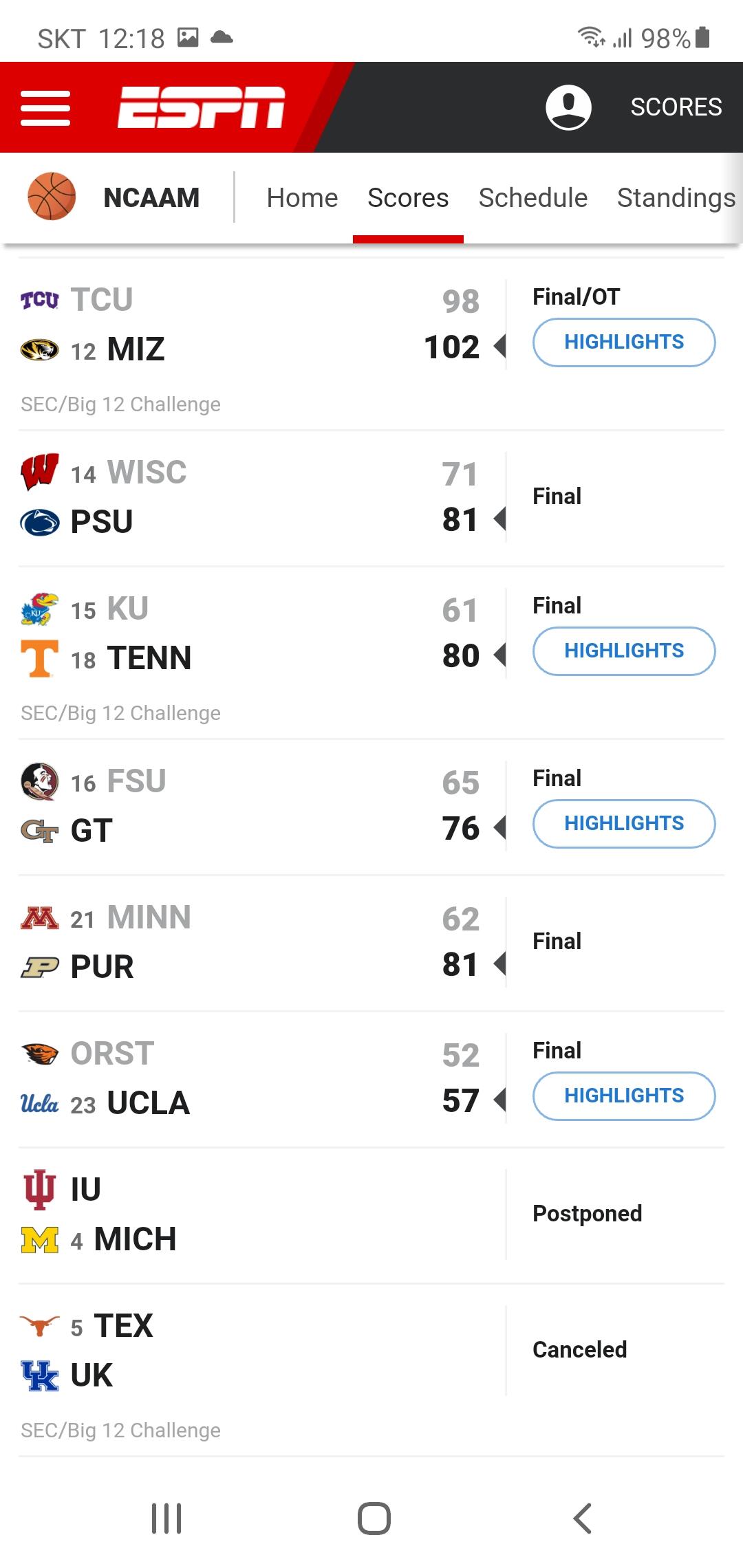Image resolution: width=743 pixels, height=1568 pixels.
Task: Open the user profile icon
Action: (x=568, y=107)
